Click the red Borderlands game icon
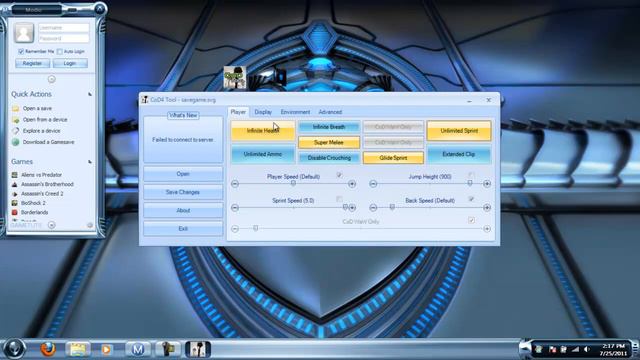 (x=15, y=212)
